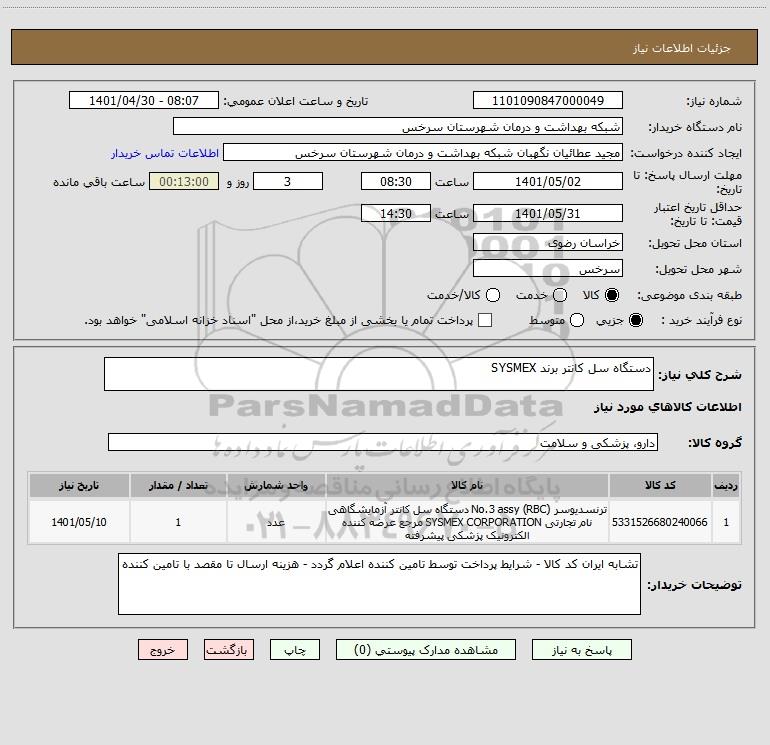Select the کالا/خدمت radio button
770x745 pixels.
(493, 295)
